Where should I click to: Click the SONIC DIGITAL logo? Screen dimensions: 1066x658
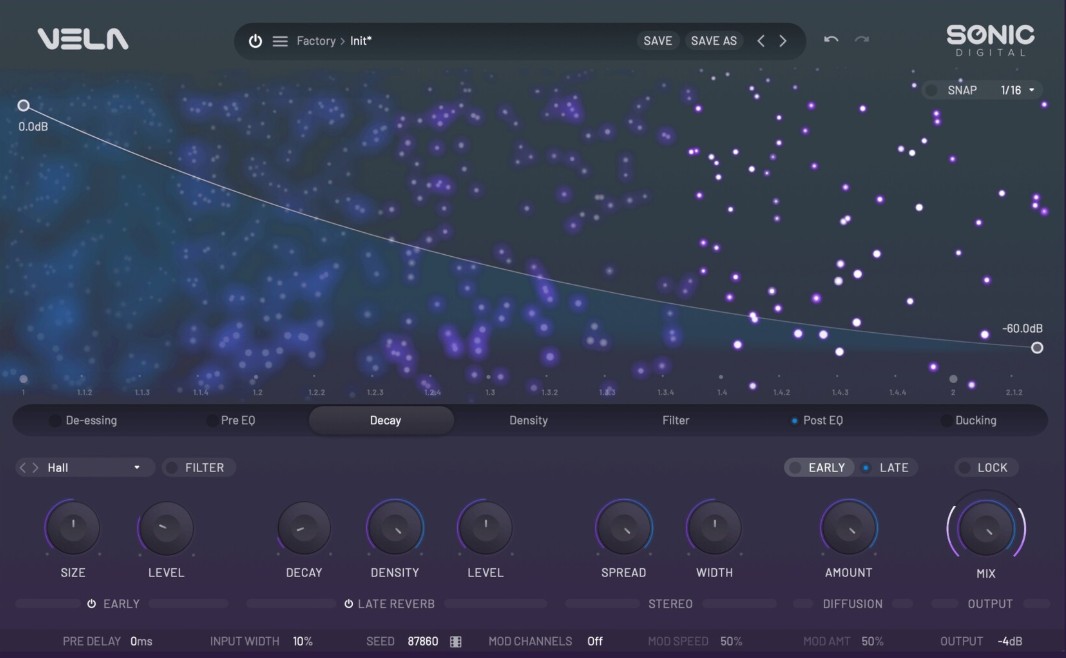(x=988, y=37)
